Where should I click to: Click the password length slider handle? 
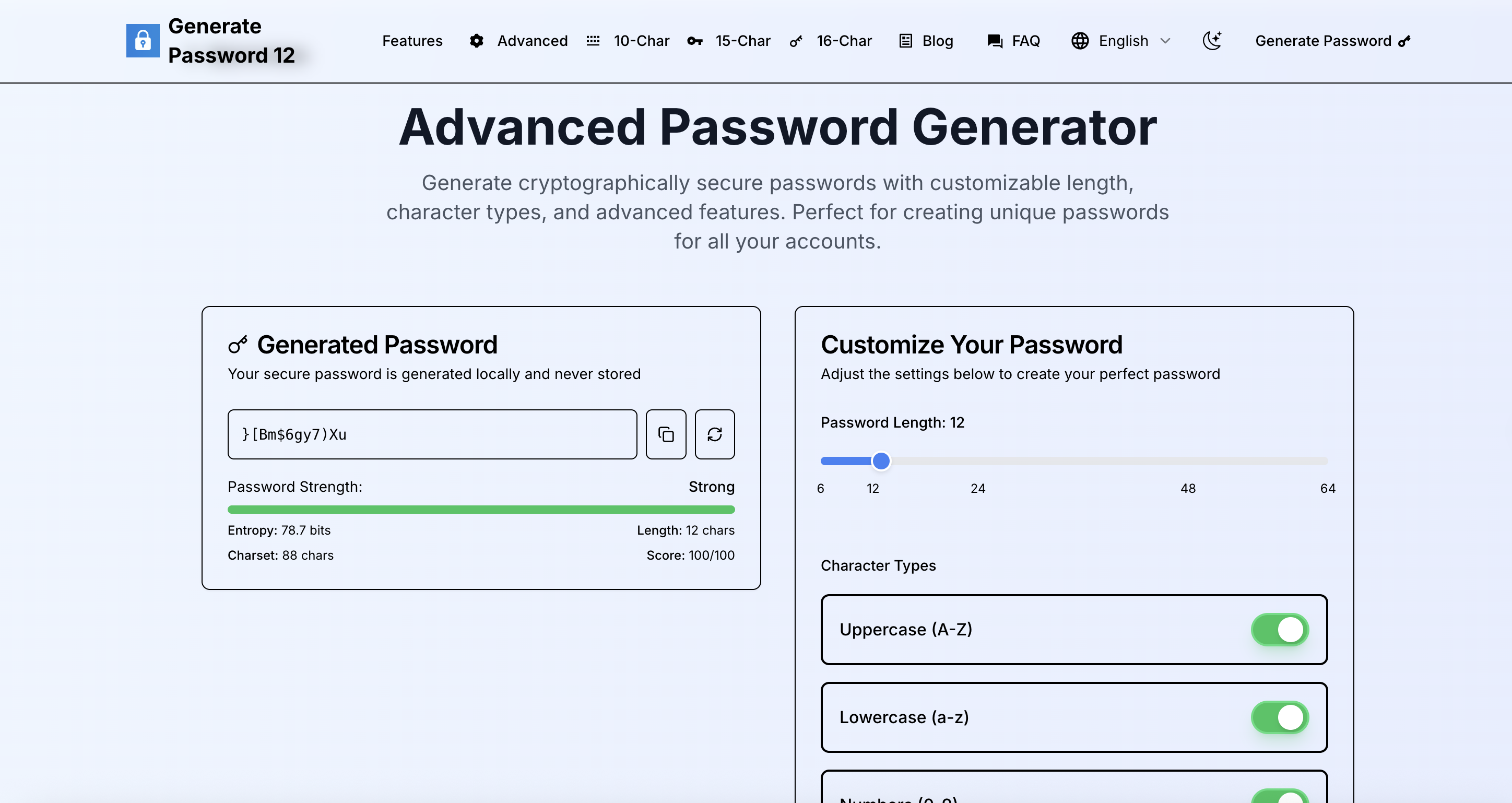[880, 461]
